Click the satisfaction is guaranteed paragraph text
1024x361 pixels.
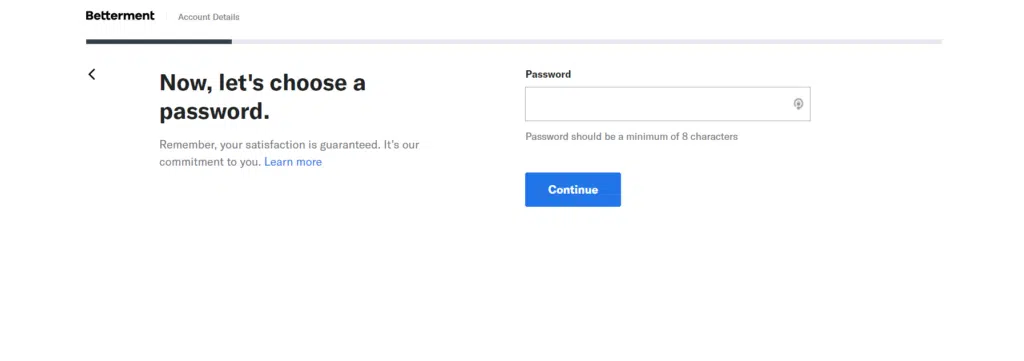(x=289, y=153)
